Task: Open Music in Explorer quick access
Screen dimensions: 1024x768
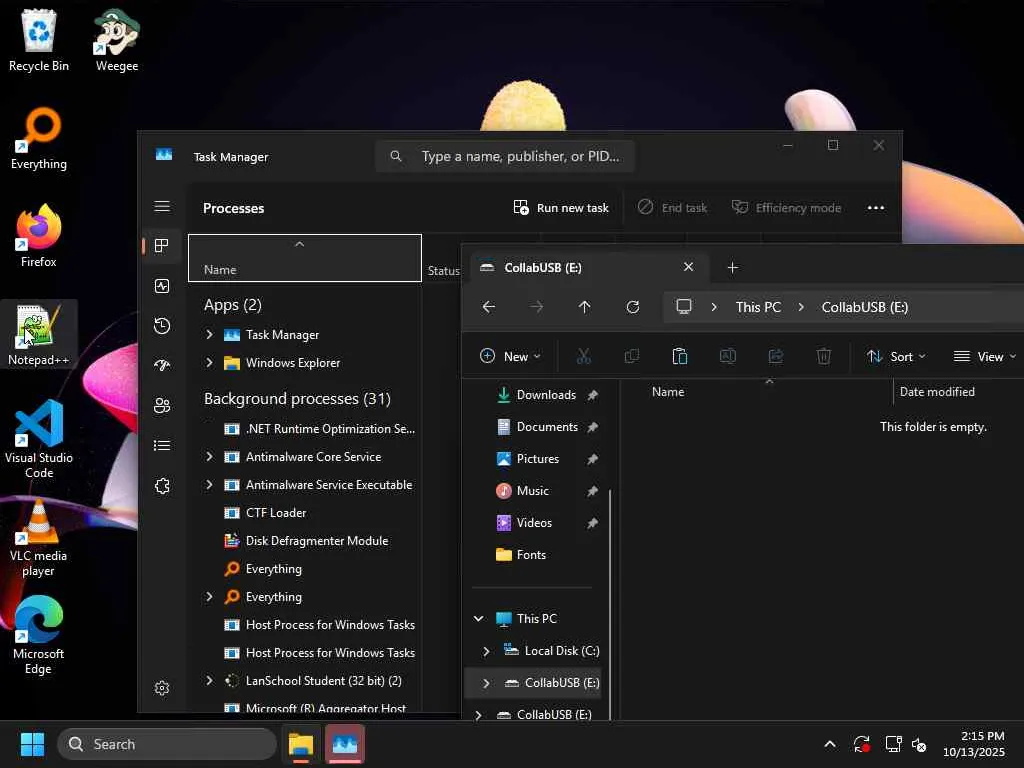Action: click(532, 491)
